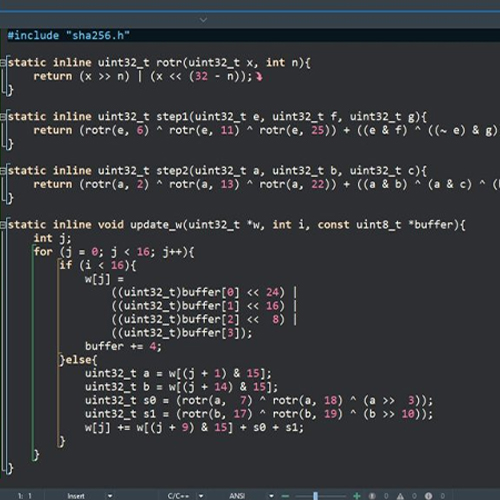500x500 pixels.
Task: Click the "uint32_t s0" rotr line
Action: 259,400
